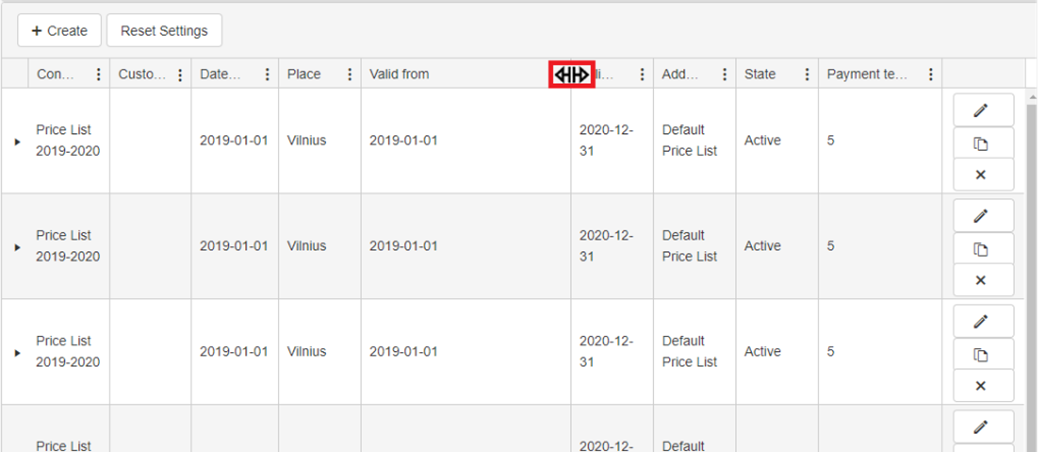Edit the first Price List row
Screen dimensions: 1039x452
[983, 110]
